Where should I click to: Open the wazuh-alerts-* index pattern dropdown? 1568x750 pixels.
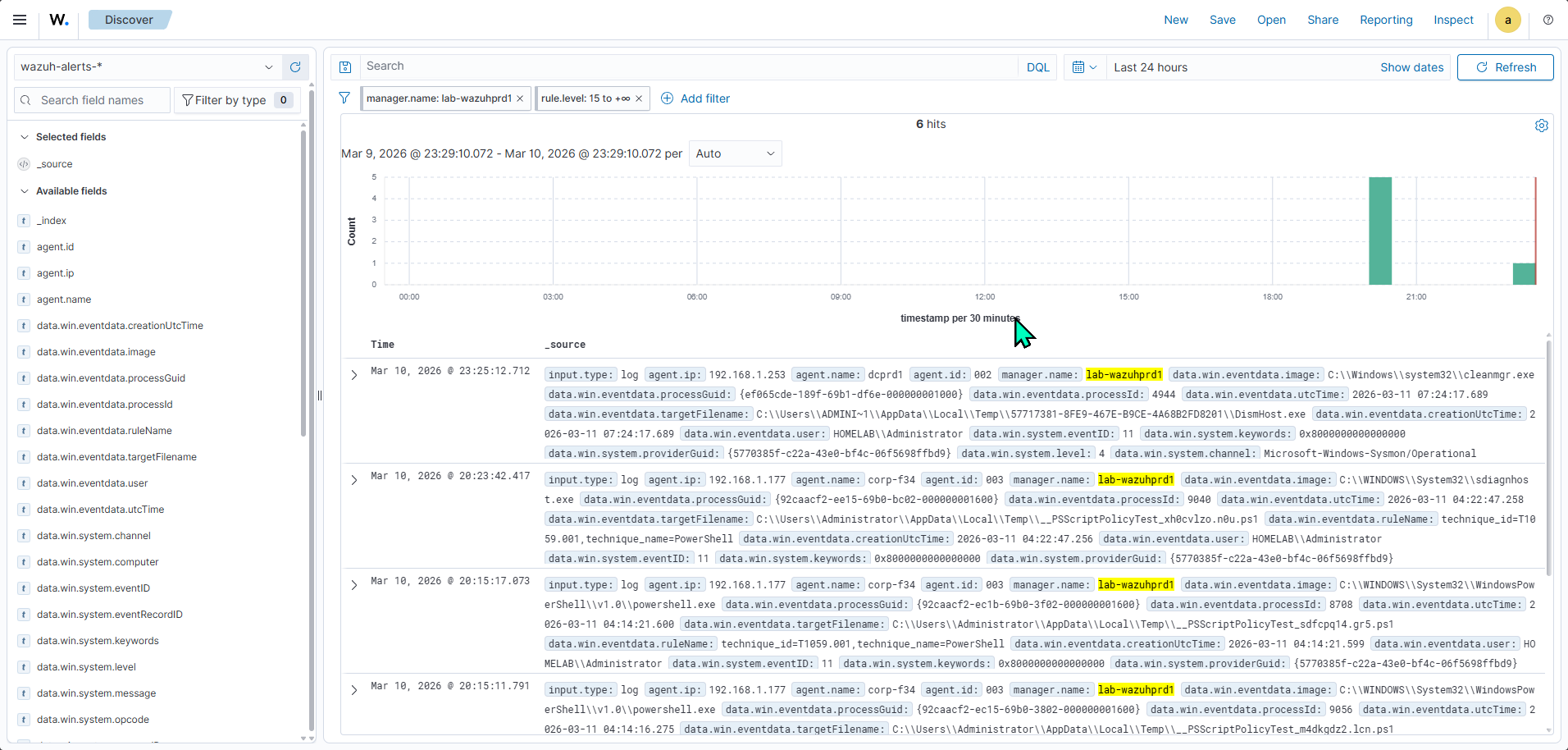point(147,67)
